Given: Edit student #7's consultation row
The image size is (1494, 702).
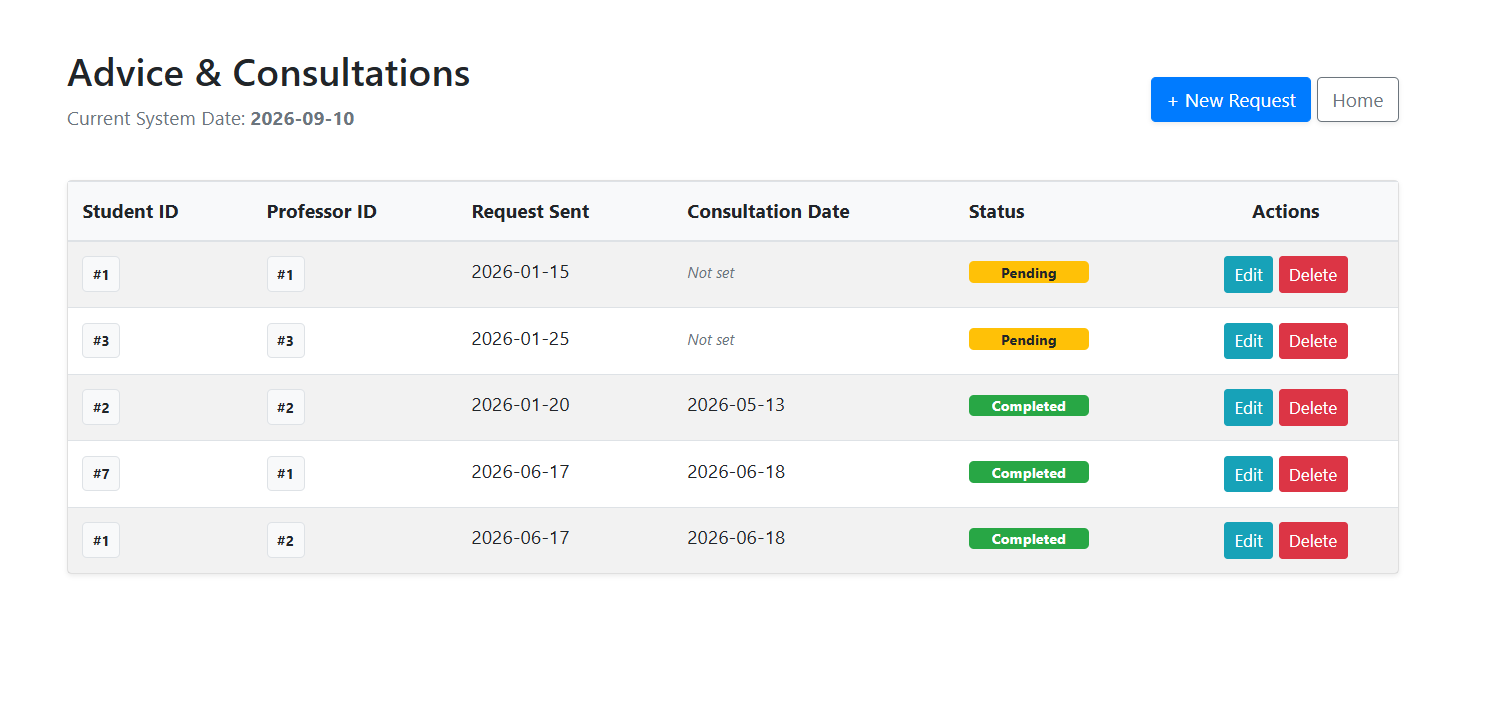Looking at the screenshot, I should click(x=1248, y=474).
